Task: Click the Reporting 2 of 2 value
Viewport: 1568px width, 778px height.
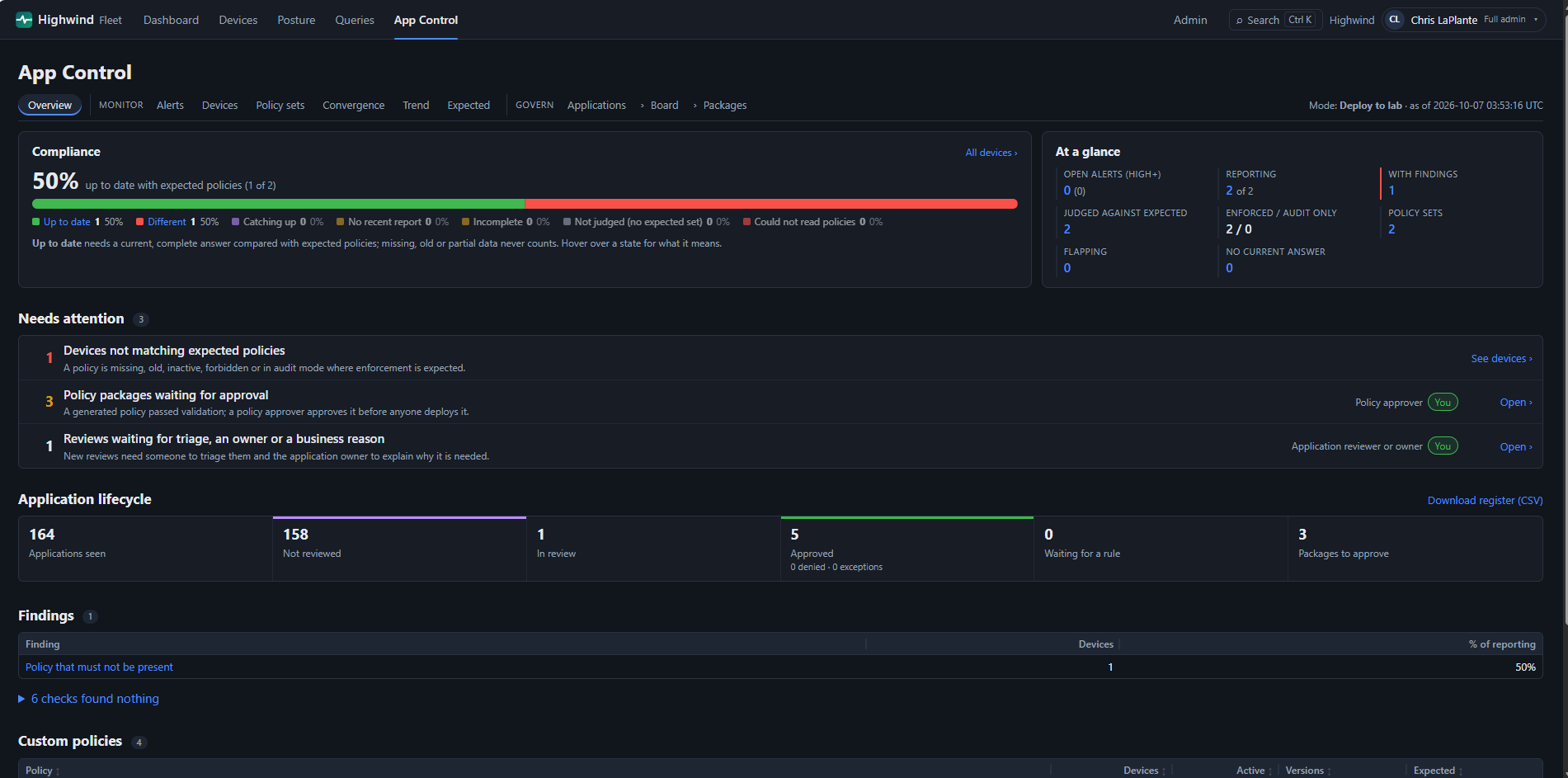Action: click(x=1239, y=191)
